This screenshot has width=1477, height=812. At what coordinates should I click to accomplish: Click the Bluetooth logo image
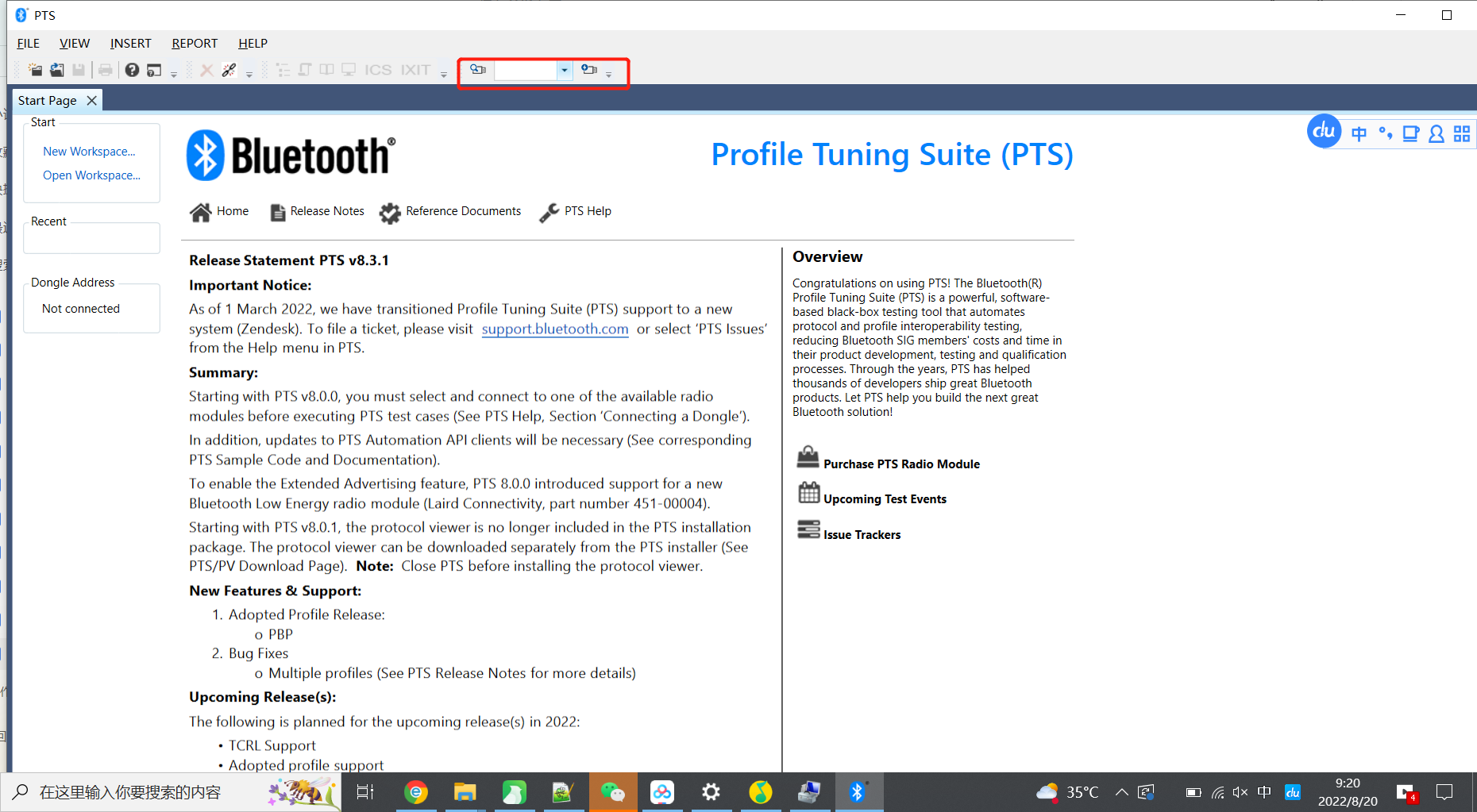(x=291, y=155)
